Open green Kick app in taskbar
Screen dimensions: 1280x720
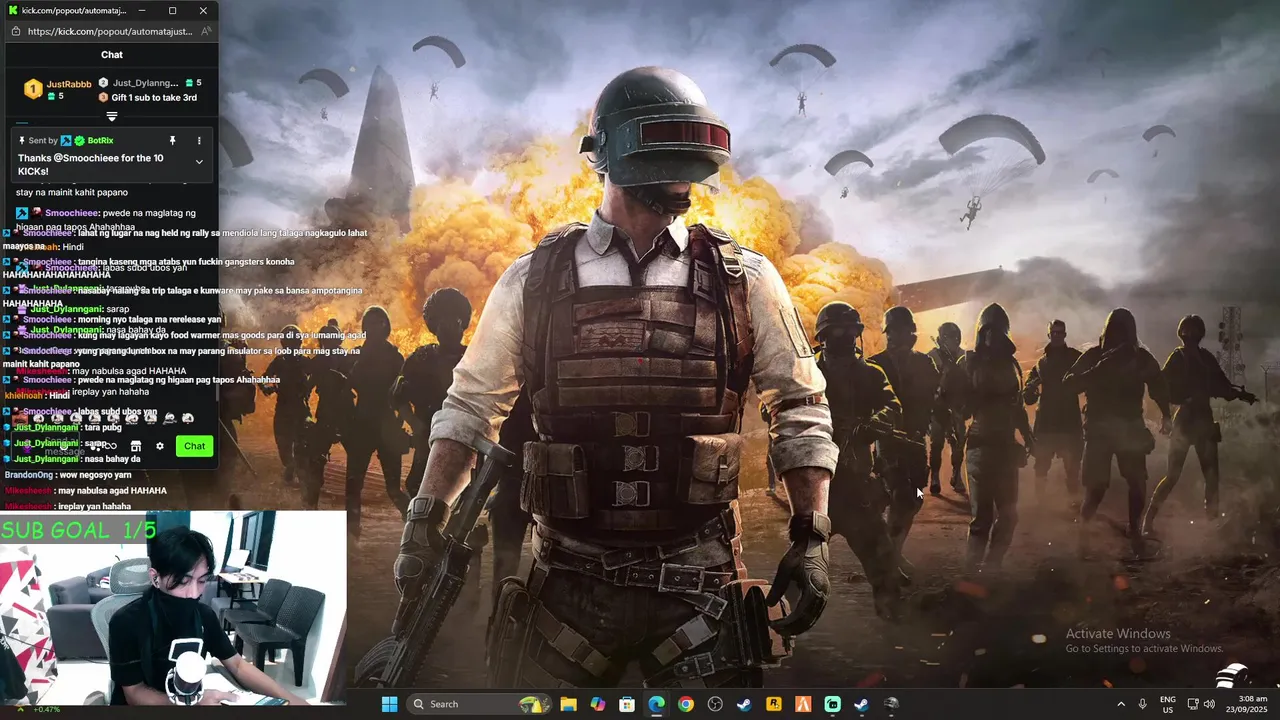(x=832, y=704)
